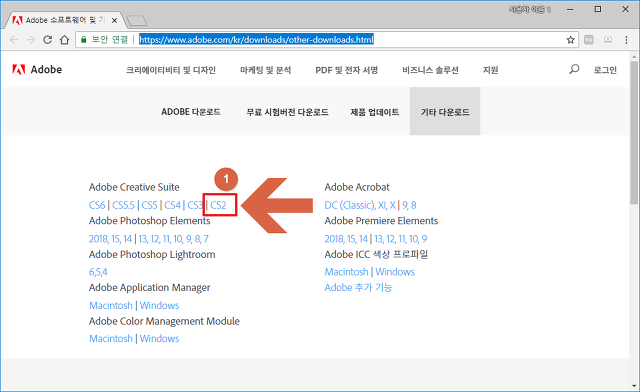Screen dimensions: 640x392
Task: Click the scrollbar up arrow
Action: click(634, 57)
